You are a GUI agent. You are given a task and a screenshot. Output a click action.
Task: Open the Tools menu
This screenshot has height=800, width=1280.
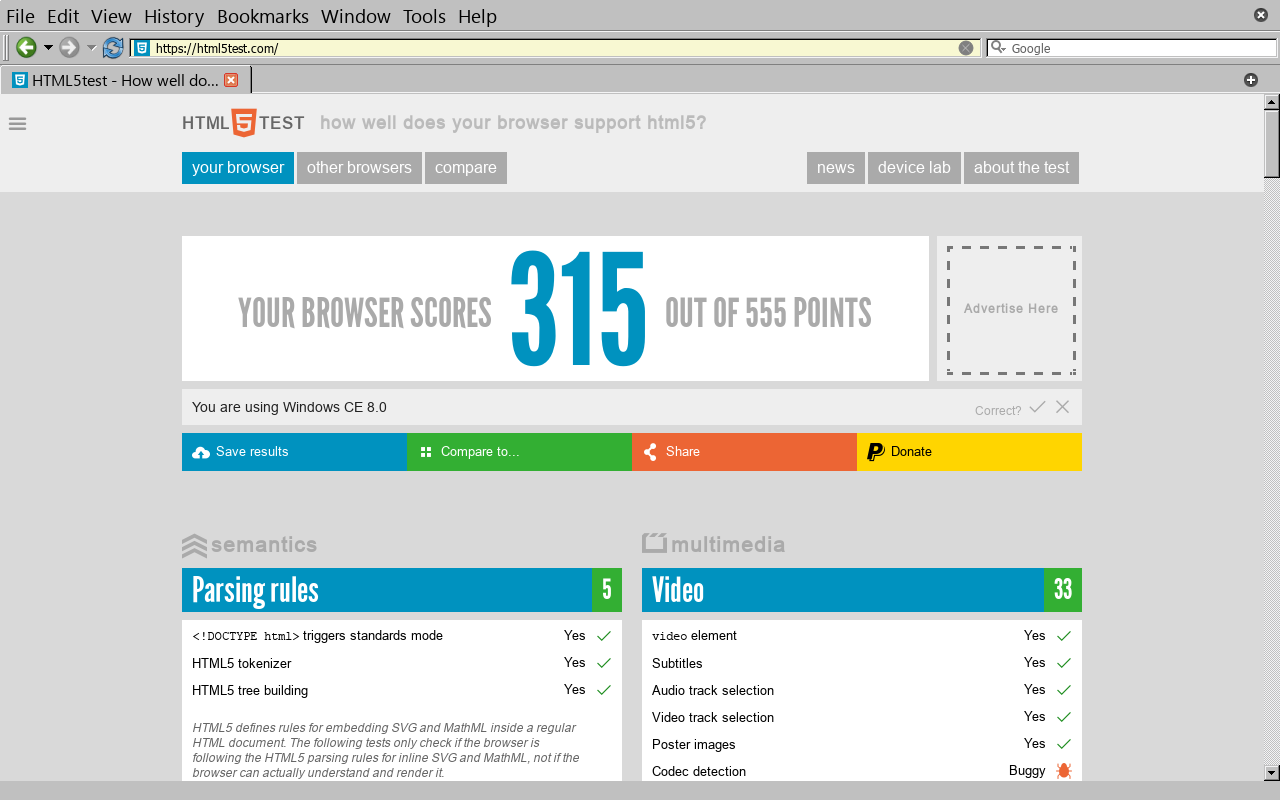pos(425,16)
